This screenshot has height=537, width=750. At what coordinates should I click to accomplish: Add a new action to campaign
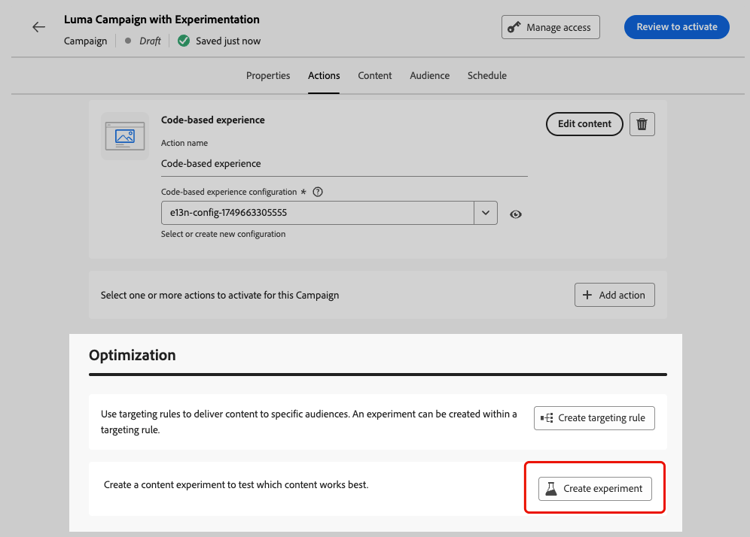(x=614, y=295)
